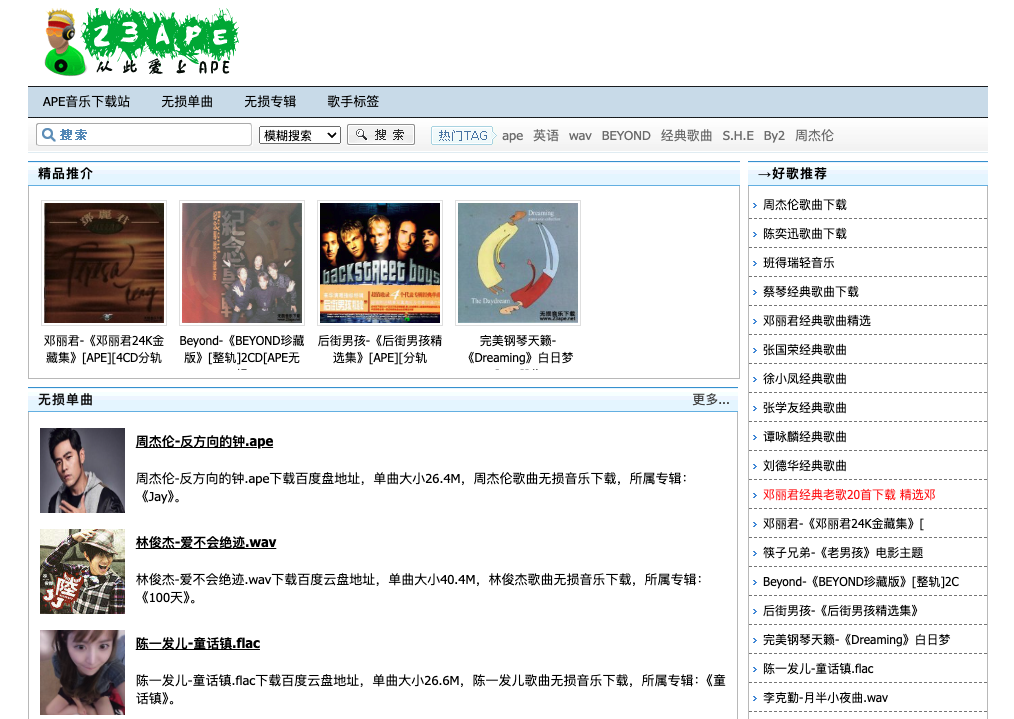Viewport: 1014px width, 719px height.
Task: Open 班得瑞轻音乐 in the sidebar
Action: pyautogui.click(x=799, y=263)
